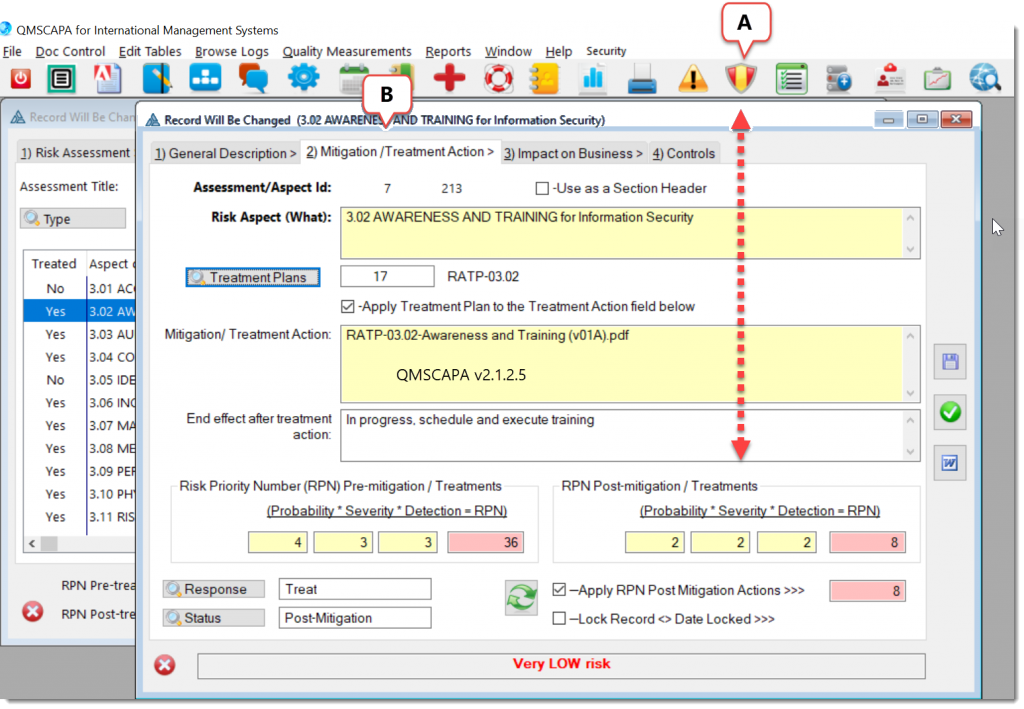
Task: Click the Status lookup button
Action: (214, 618)
